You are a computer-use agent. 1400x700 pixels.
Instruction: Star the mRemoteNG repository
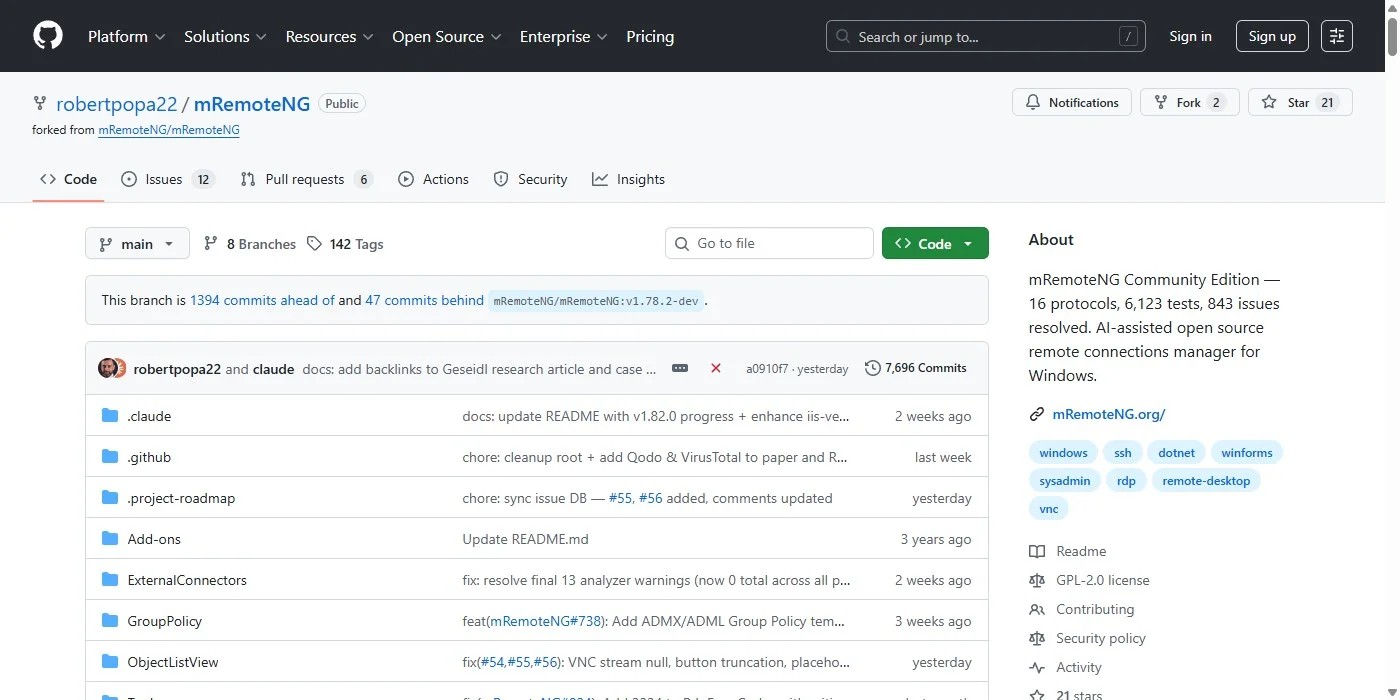[x=1298, y=102]
